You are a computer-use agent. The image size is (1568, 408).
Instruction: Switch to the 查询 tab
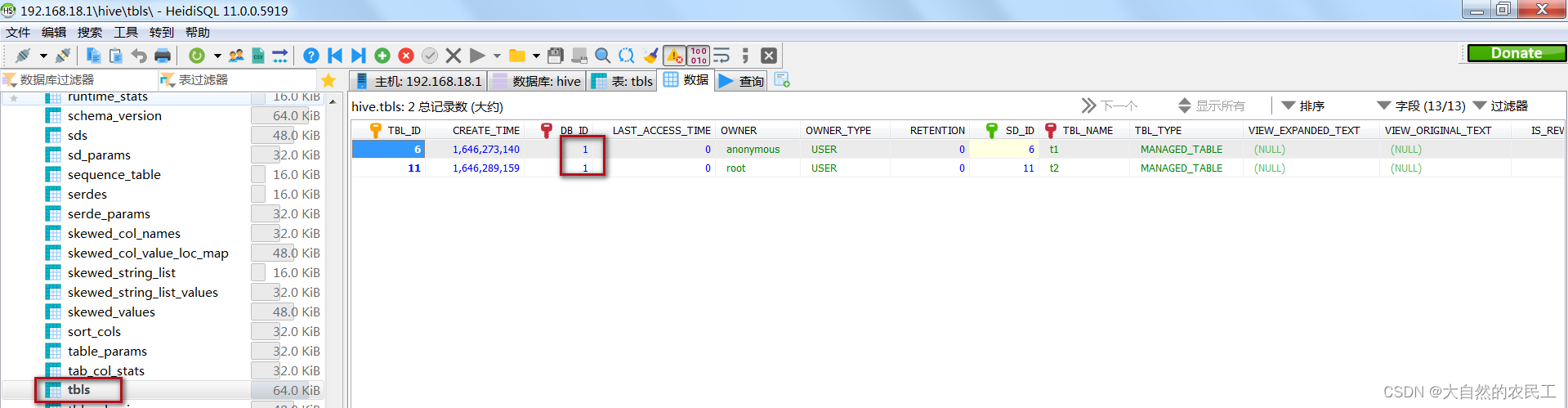point(741,81)
